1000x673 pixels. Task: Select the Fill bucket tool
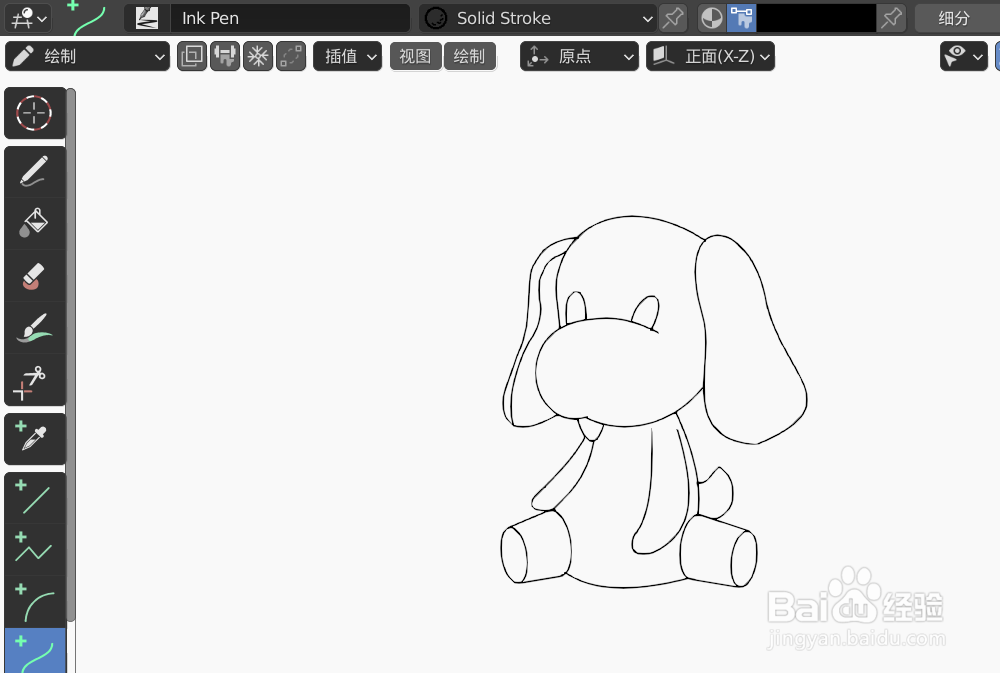[33, 222]
